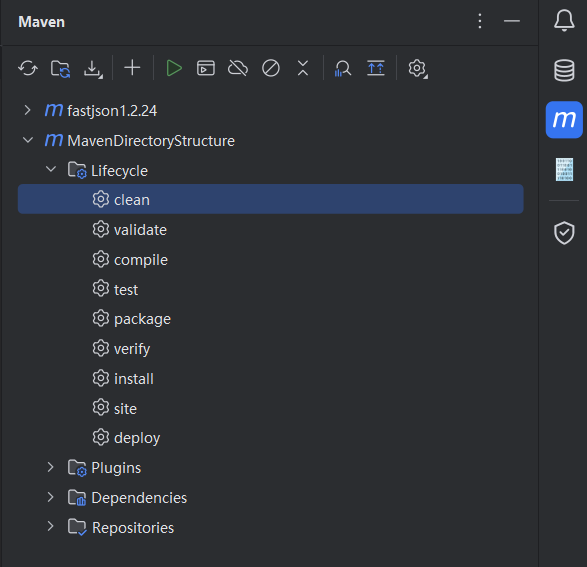Open the binary grid sidebar icon
Screen dimensions: 587x567
coord(564,170)
